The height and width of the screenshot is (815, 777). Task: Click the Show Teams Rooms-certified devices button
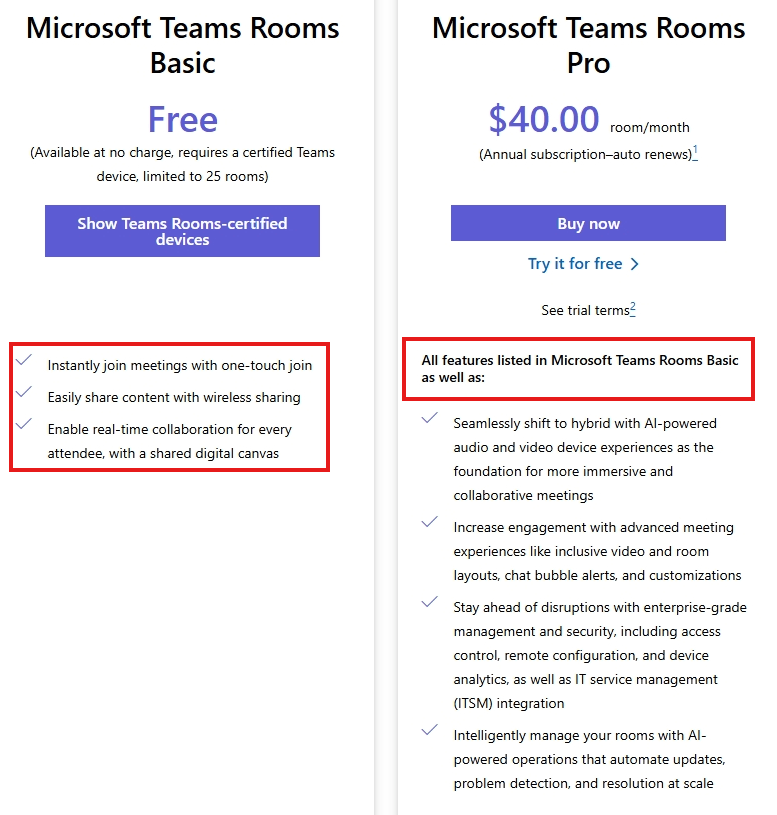point(182,231)
